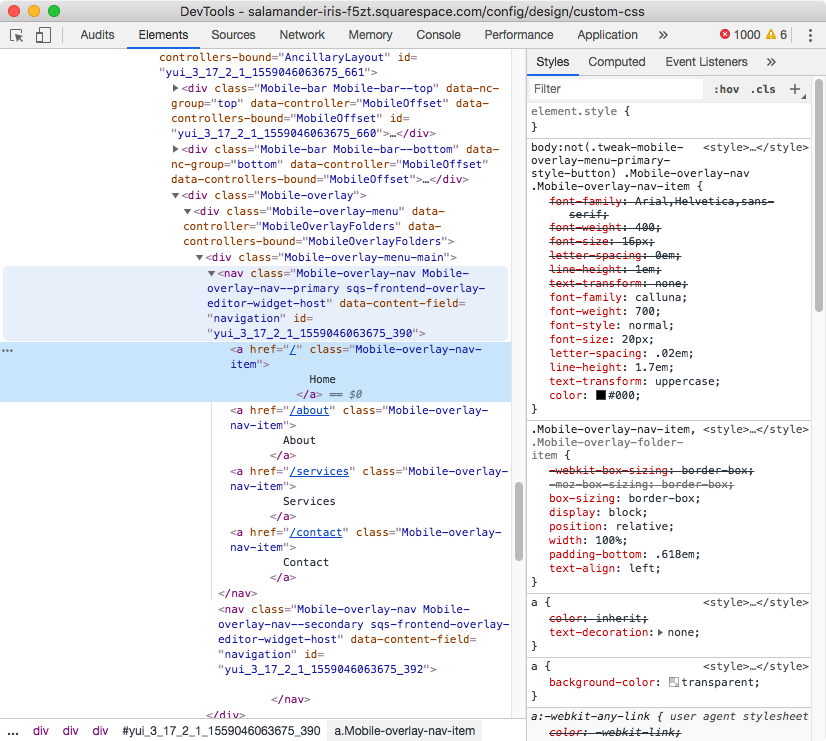Expand the Mobile-bar Mobile-bar--top div node
Image resolution: width=826 pixels, height=741 pixels.
click(175, 89)
